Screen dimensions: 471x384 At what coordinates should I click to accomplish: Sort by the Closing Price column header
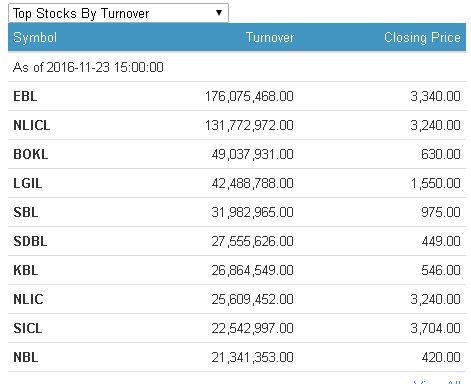tap(422, 37)
